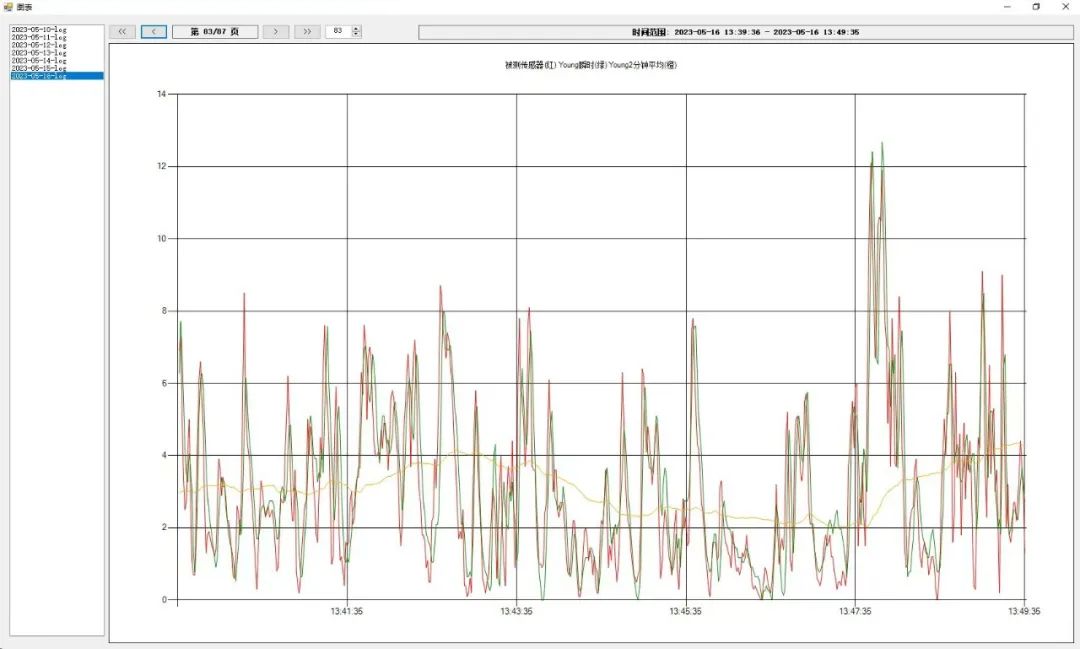Choose the 2023-05-13-log entry
This screenshot has width=1080, height=649.
coord(39,53)
